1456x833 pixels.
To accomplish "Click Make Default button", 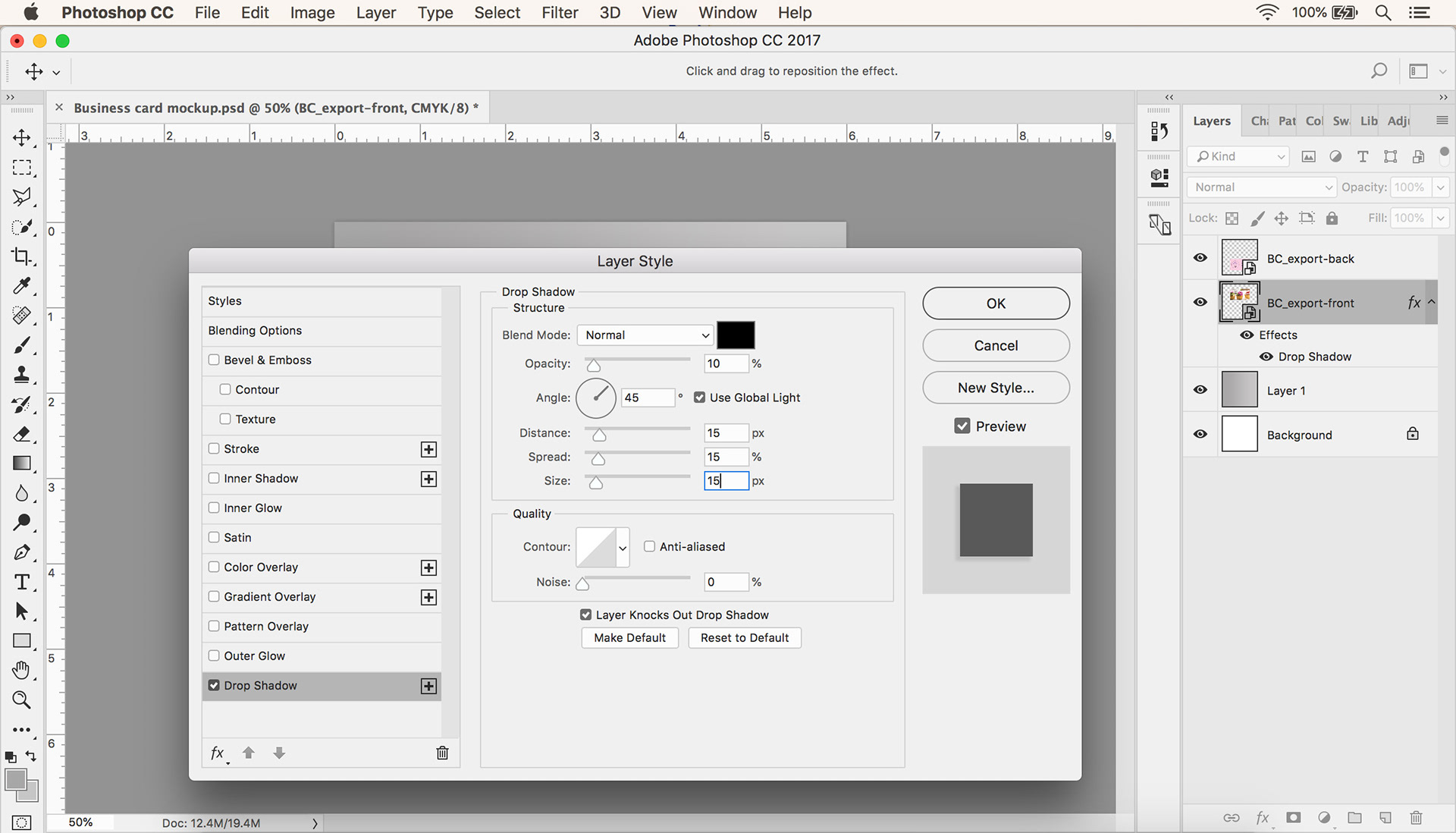I will coord(629,638).
